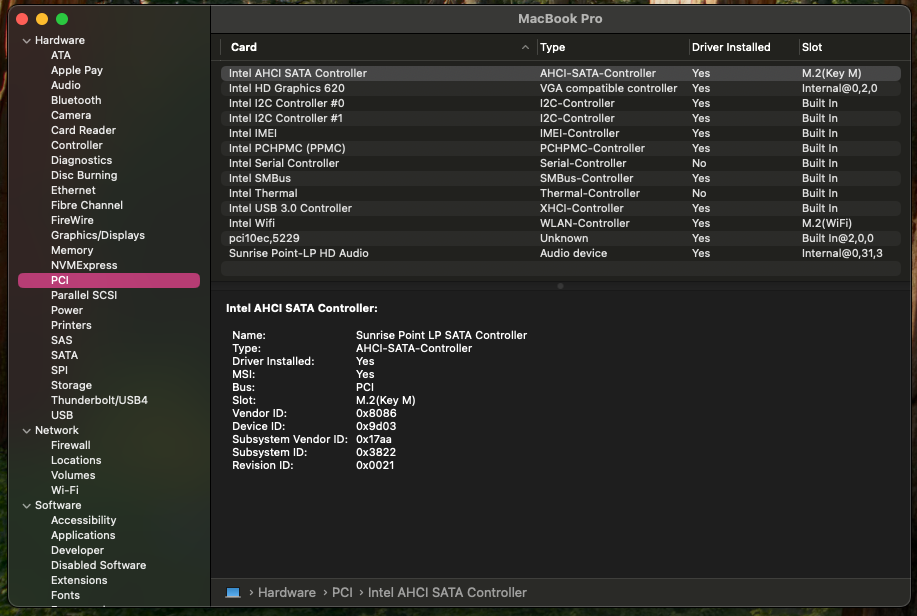This screenshot has height=616, width=917.
Task: Click the computer icon in the path bar
Action: point(233,593)
